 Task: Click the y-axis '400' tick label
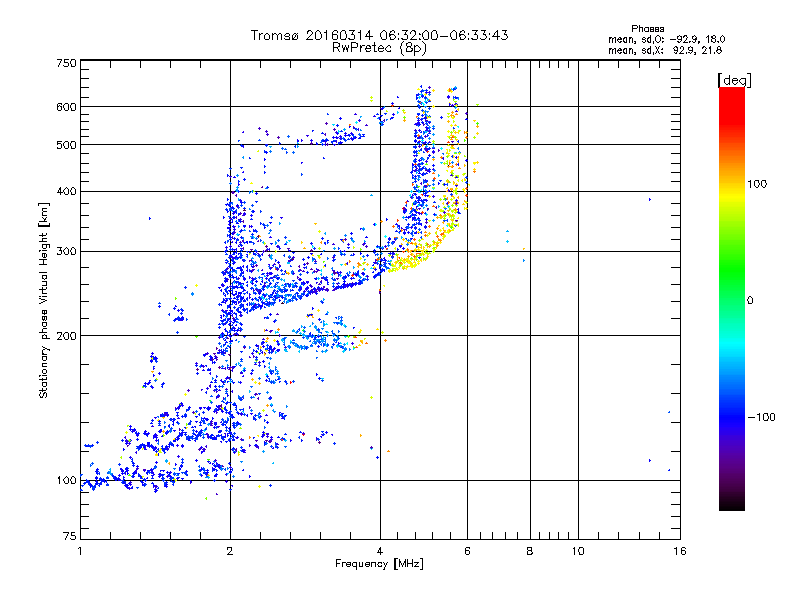pos(66,191)
